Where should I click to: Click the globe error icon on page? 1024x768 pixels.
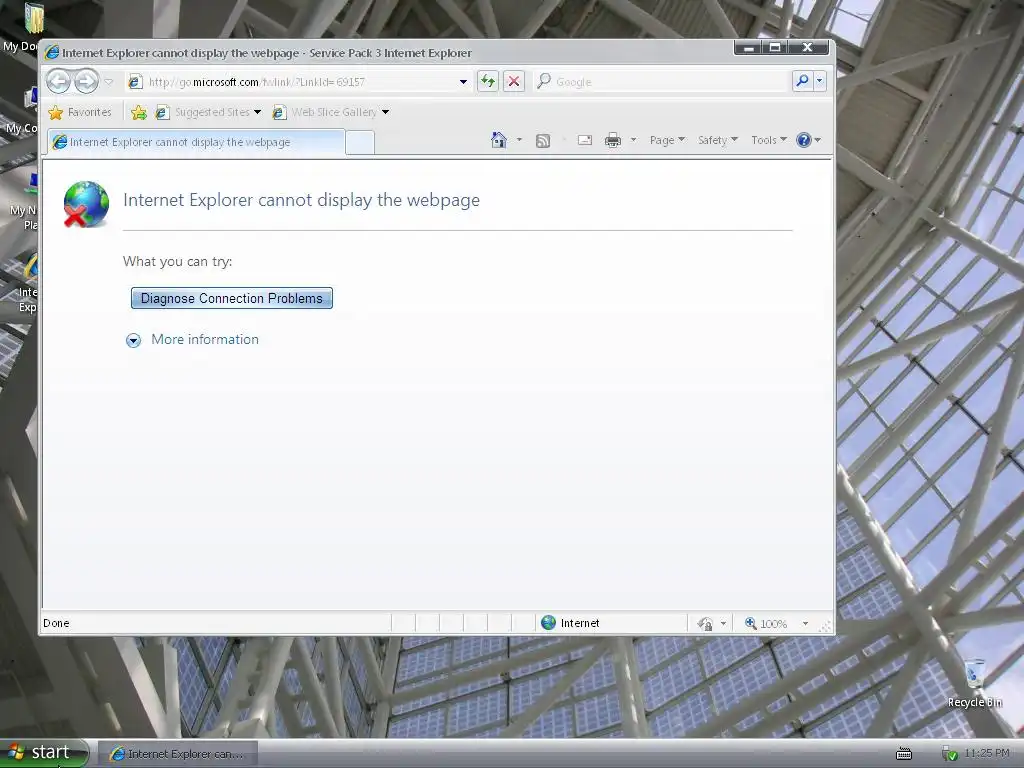point(86,204)
